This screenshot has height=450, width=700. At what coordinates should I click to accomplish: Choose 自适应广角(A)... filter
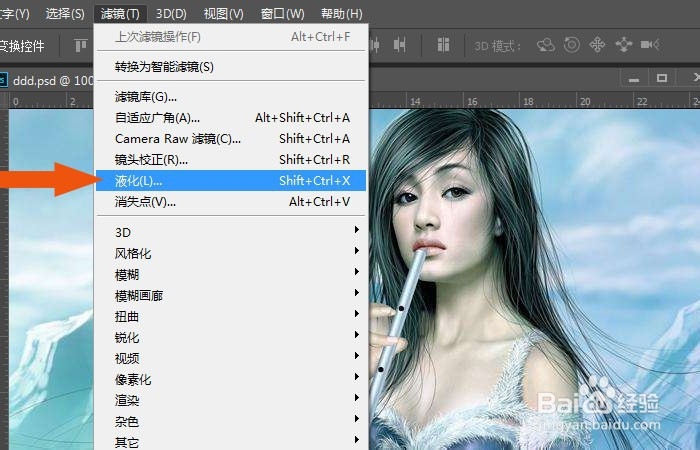tap(231, 118)
